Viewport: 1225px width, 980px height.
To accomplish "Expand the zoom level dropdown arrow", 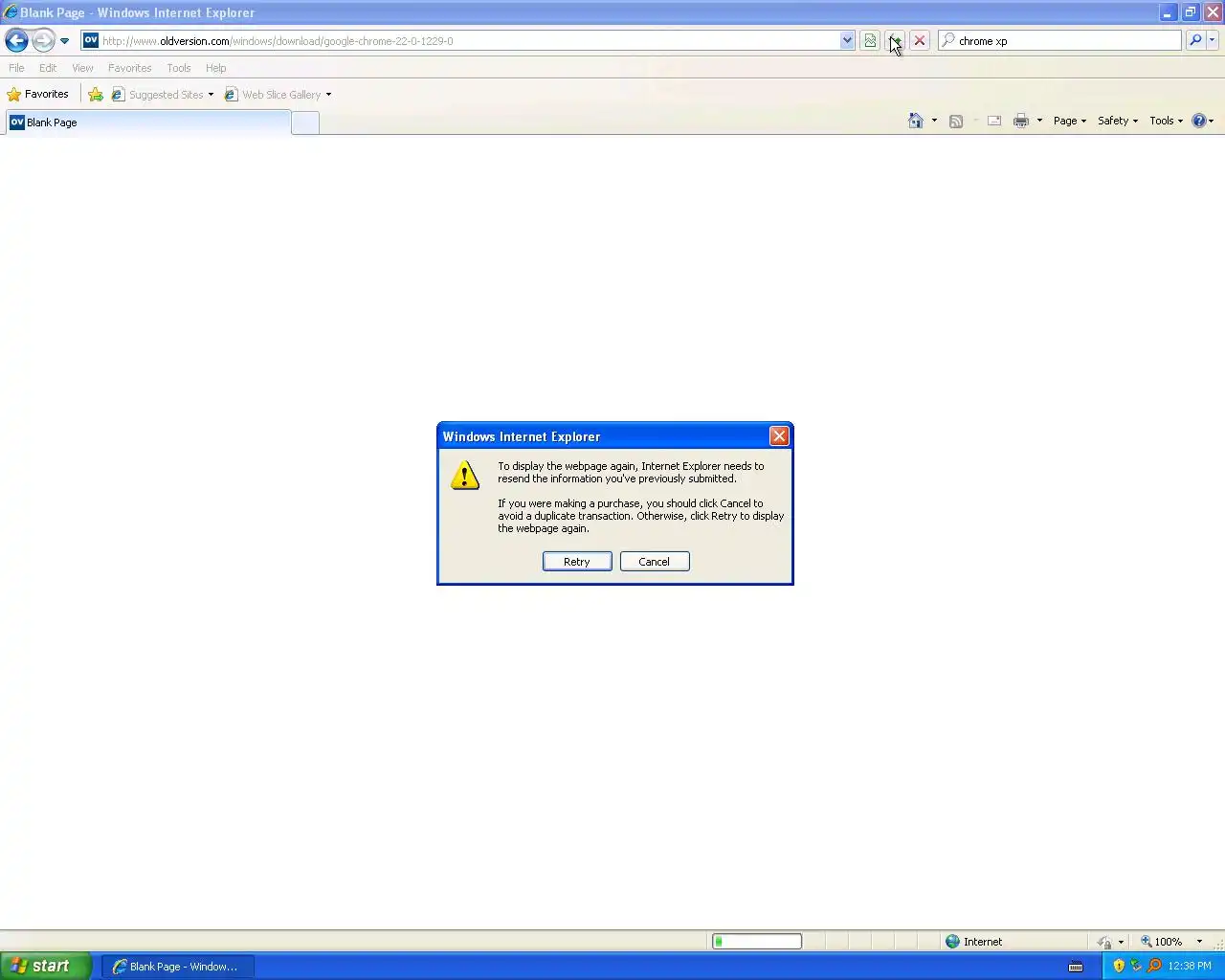I will pyautogui.click(x=1199, y=942).
